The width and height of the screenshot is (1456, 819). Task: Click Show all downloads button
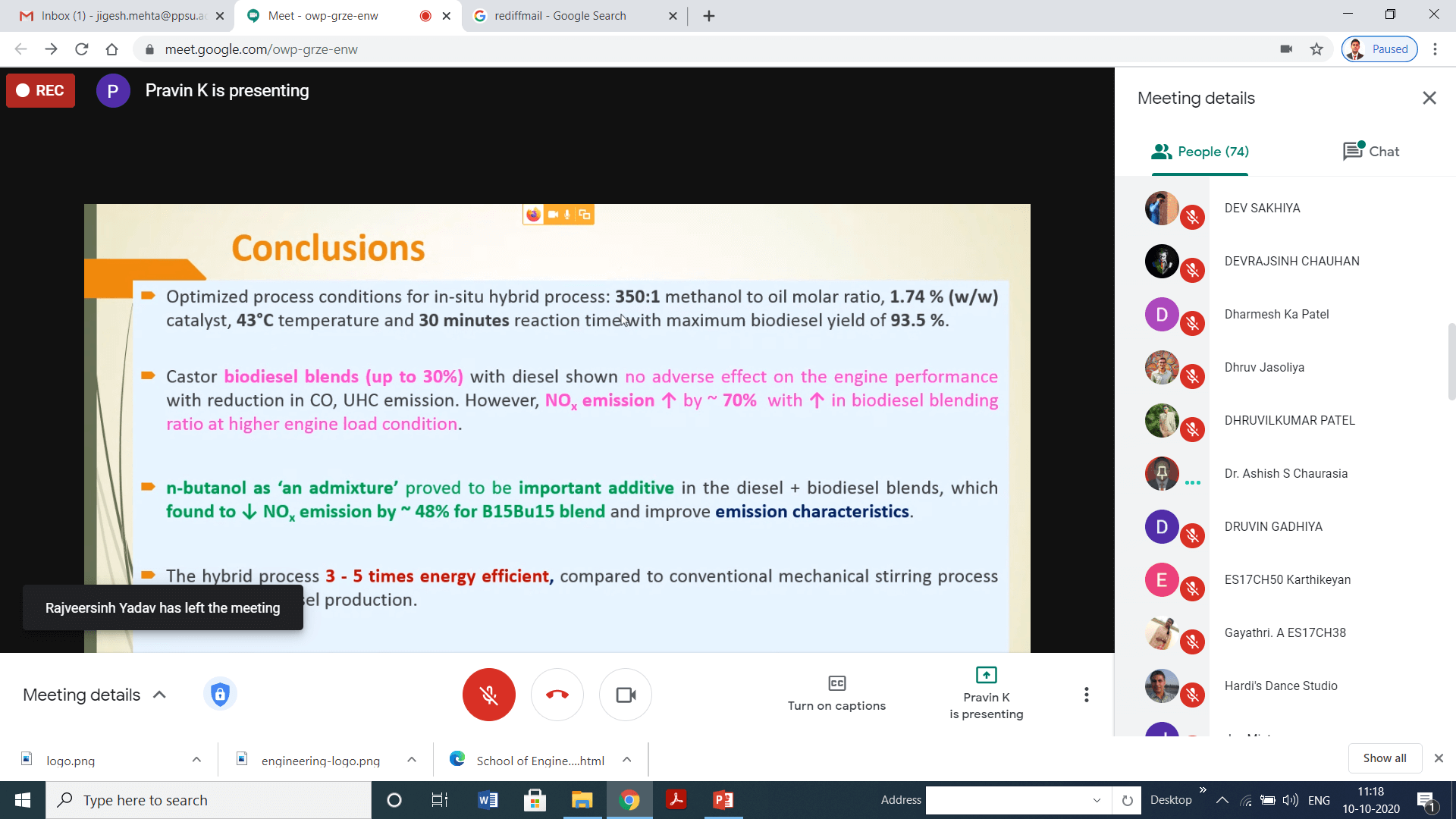point(1384,758)
